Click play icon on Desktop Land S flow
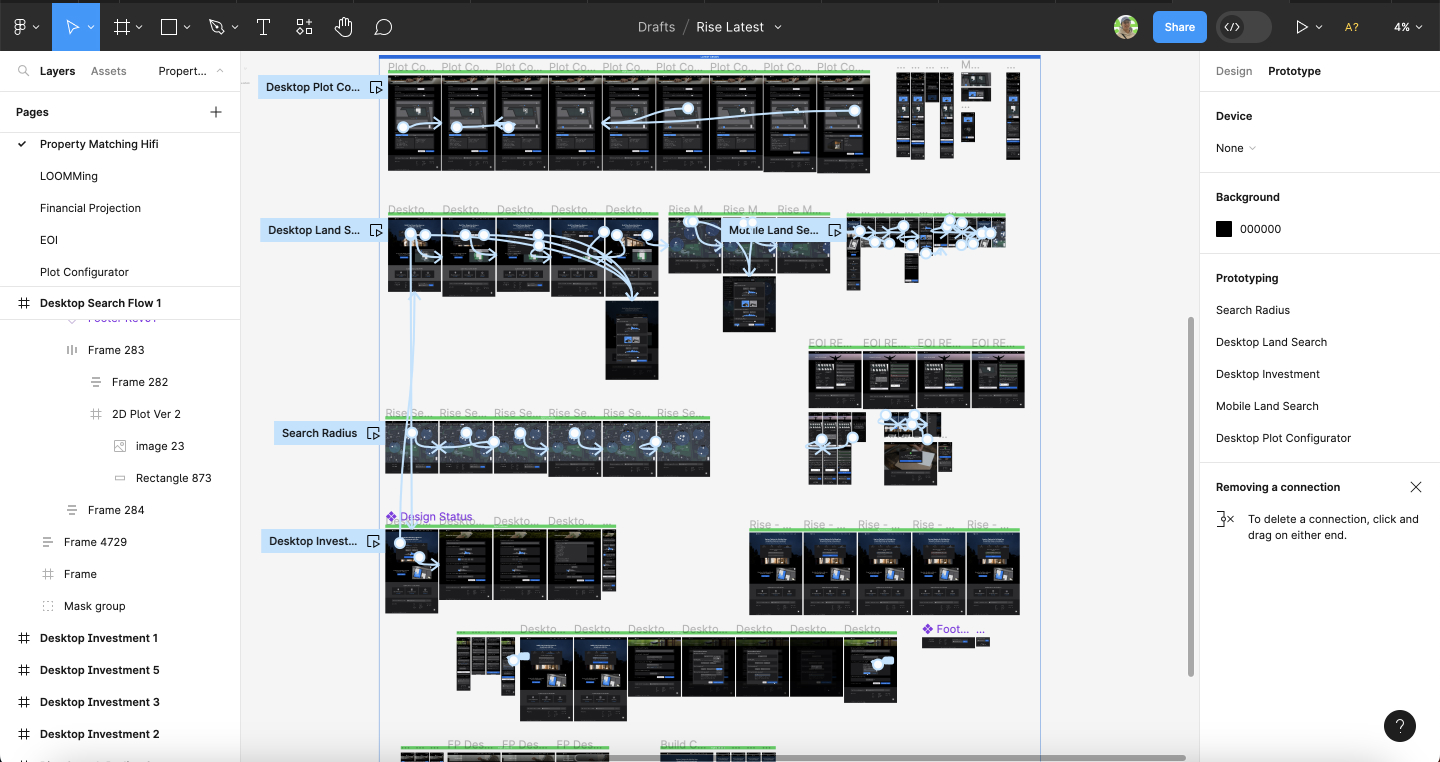 pyautogui.click(x=376, y=230)
